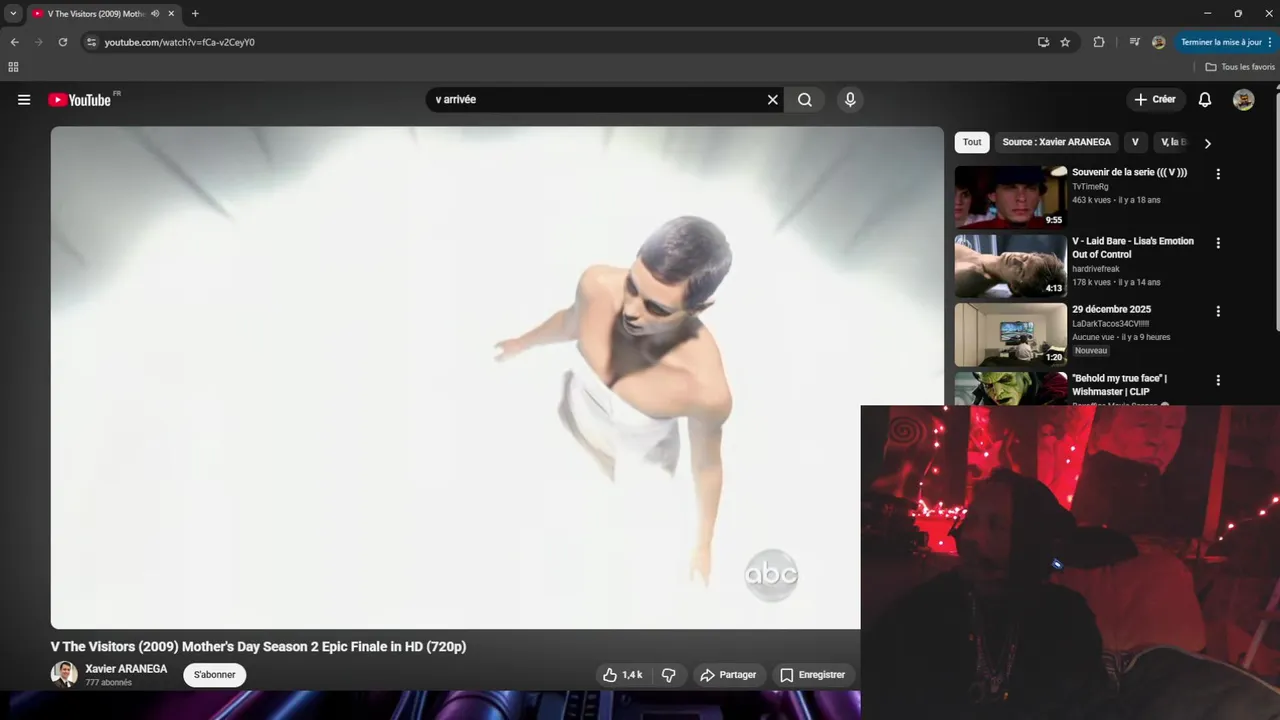Bookmark this page with the star

tap(1065, 42)
